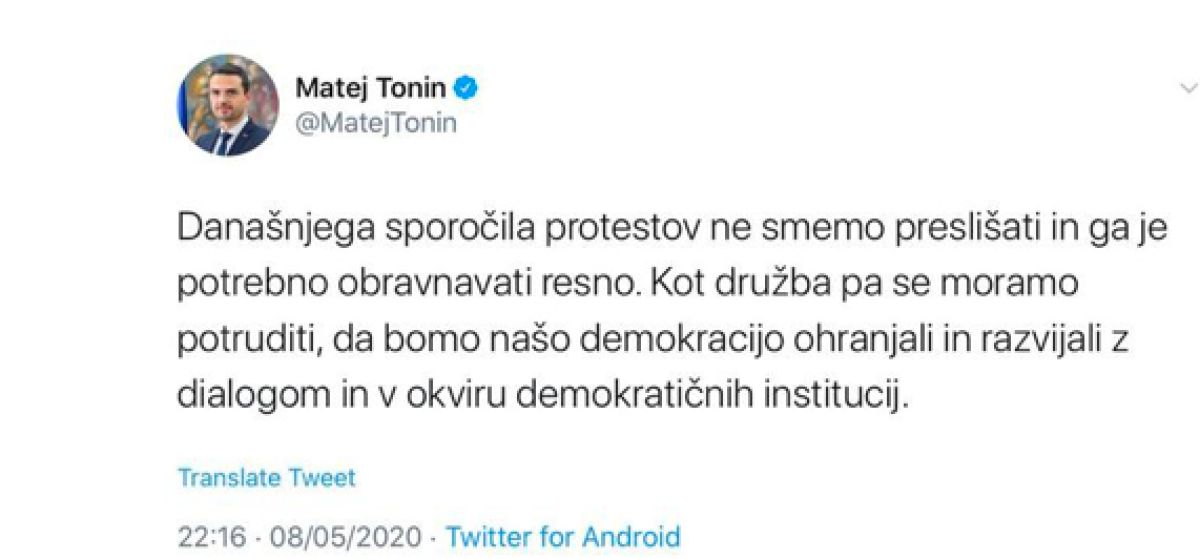The image size is (1200, 559).
Task: Click the word "potruditi" in the tweet
Action: pyautogui.click(x=236, y=341)
